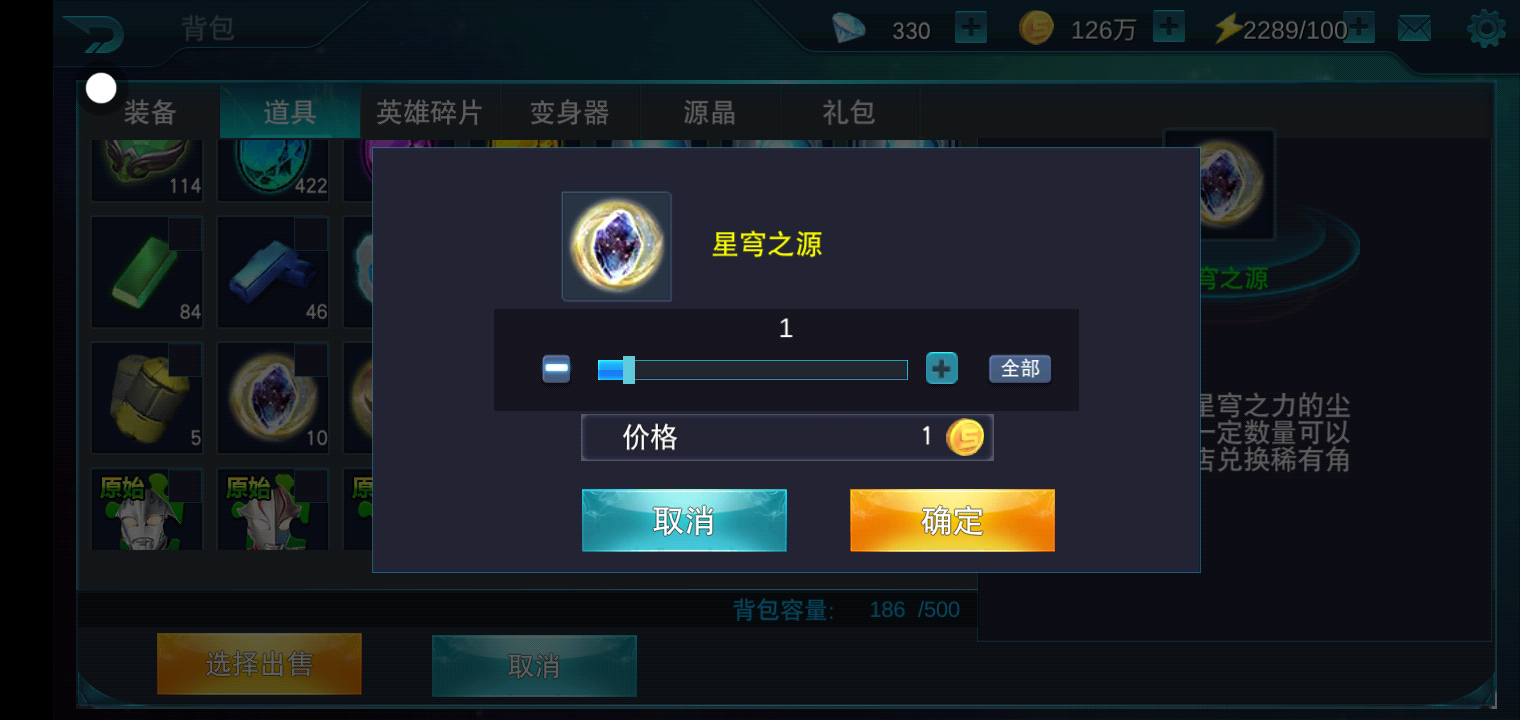Confirm sale with the orange 确定 button
This screenshot has width=1520, height=720.
point(952,520)
